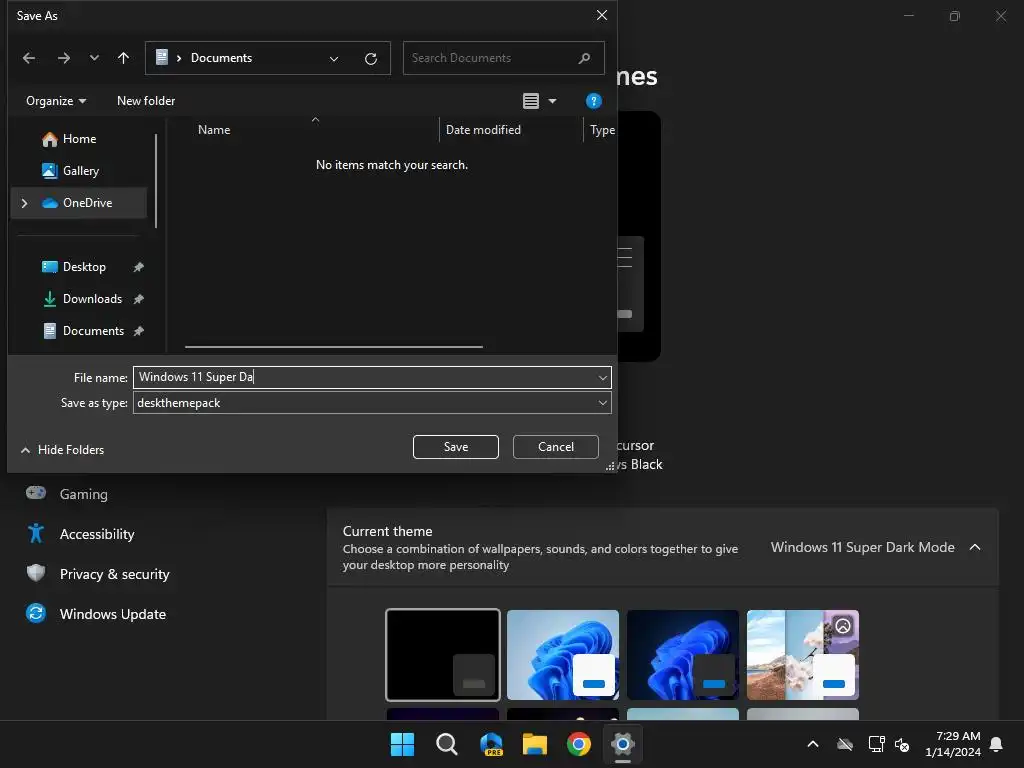Viewport: 1024px width, 768px height.
Task: Open the network display tray icon
Action: pyautogui.click(x=876, y=744)
